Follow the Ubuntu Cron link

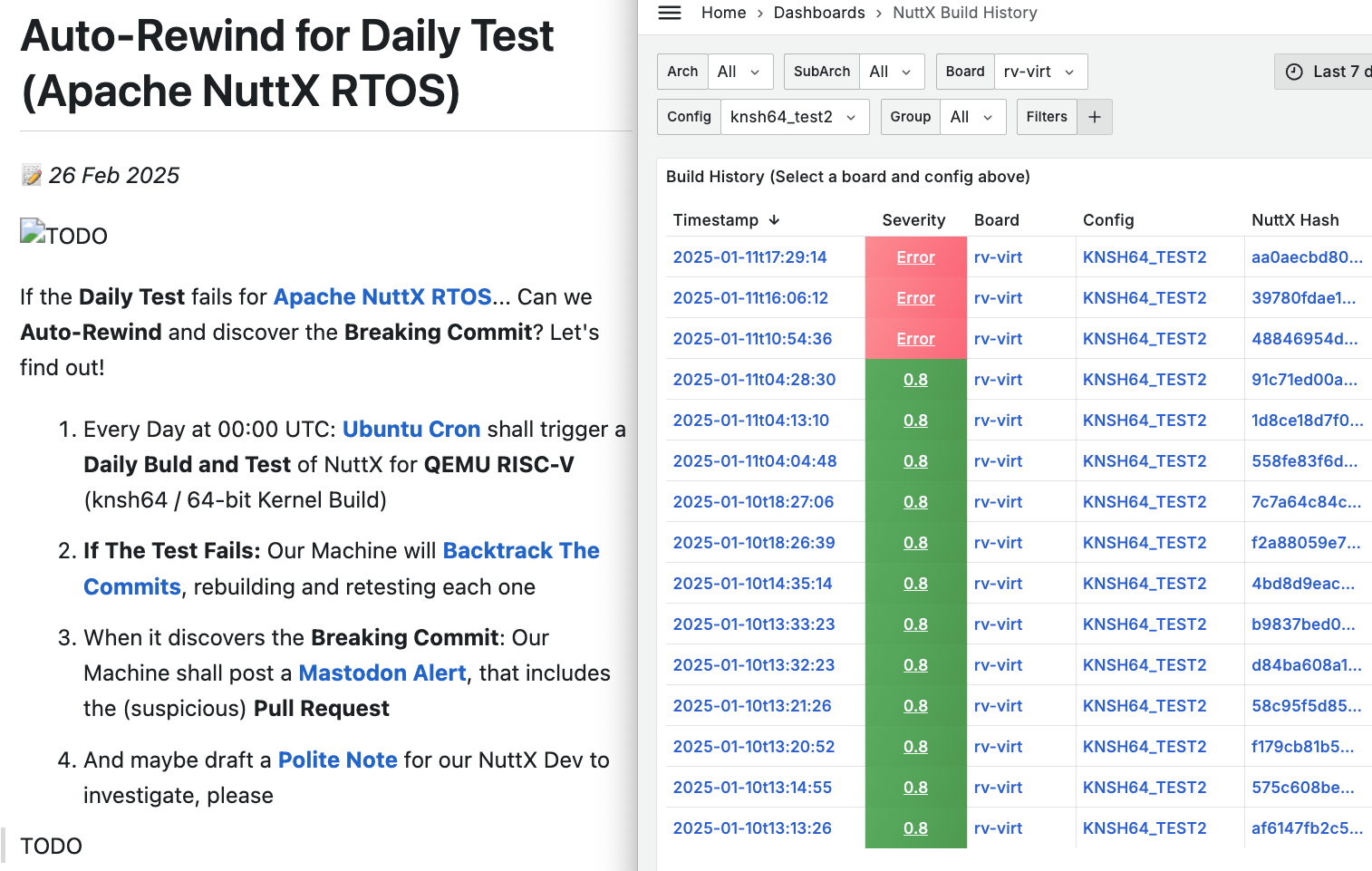411,429
